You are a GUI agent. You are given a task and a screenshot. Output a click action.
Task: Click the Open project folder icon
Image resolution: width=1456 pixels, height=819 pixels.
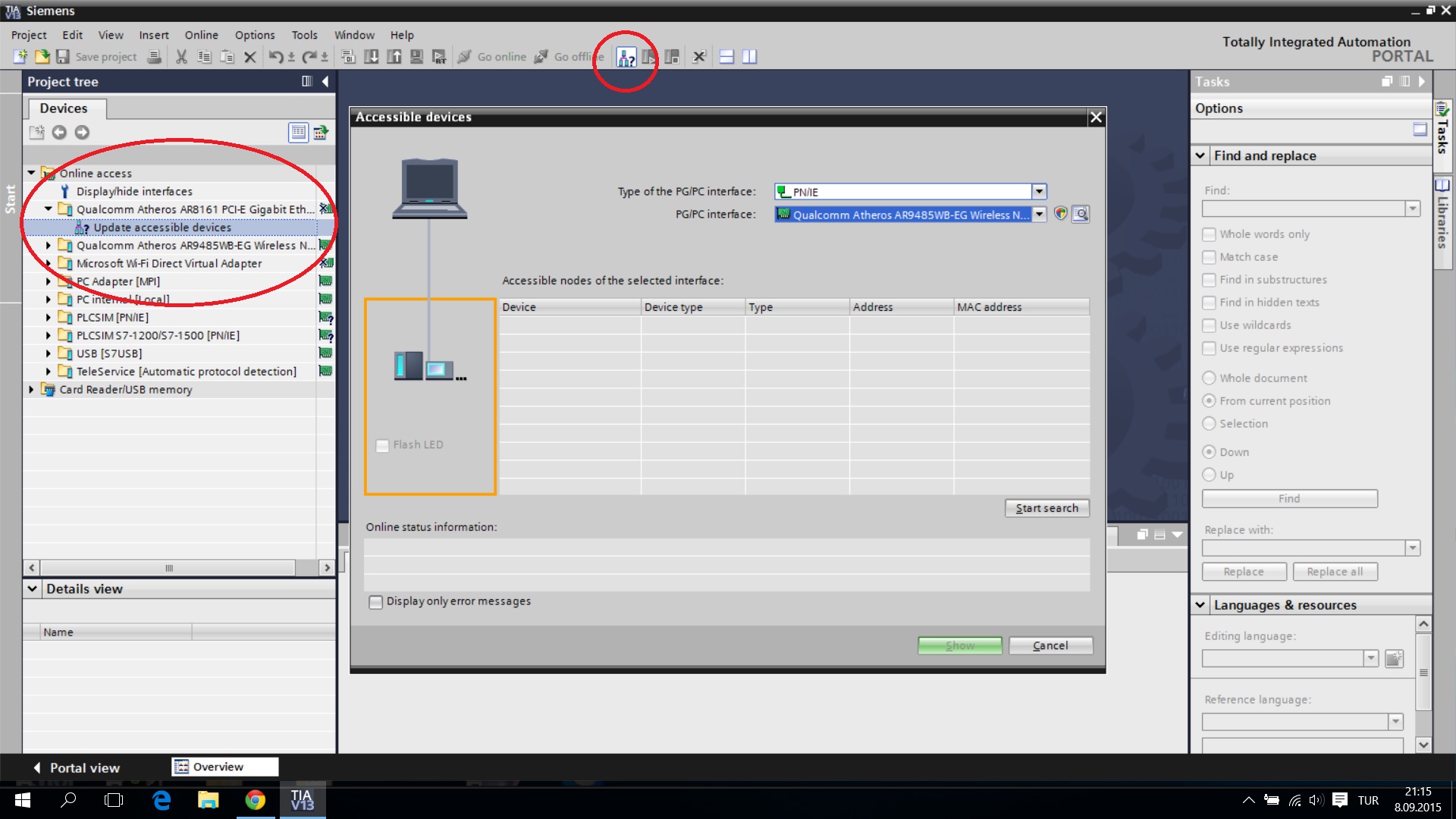click(x=42, y=57)
